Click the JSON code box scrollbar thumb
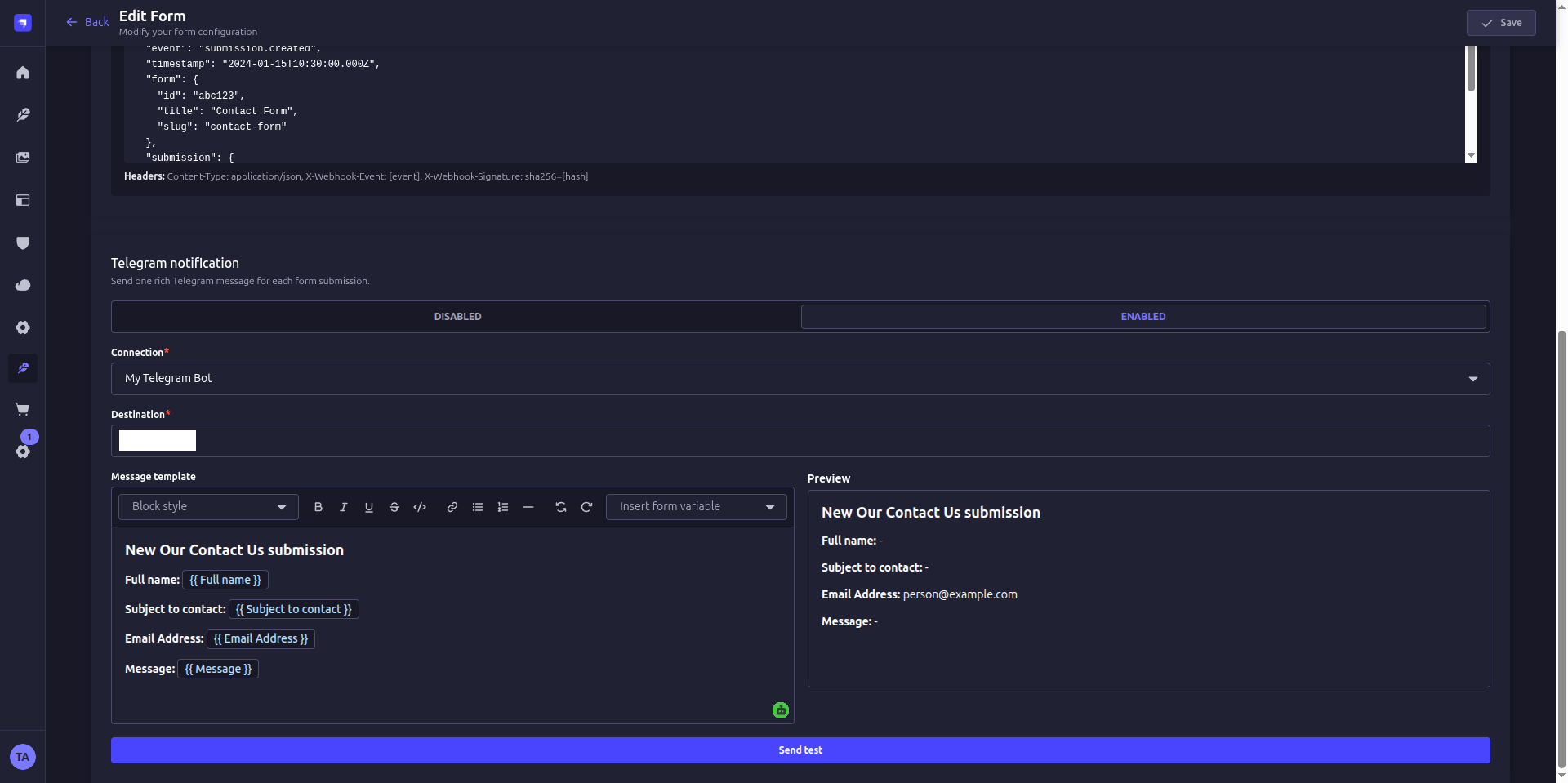The height and width of the screenshot is (783, 1568). 1471,69
